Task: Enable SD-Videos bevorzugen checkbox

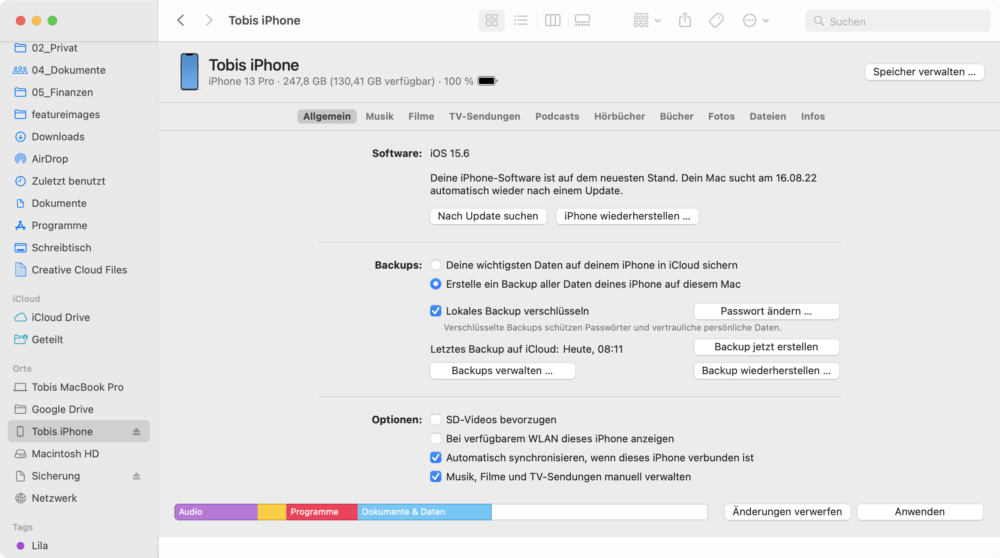Action: [436, 419]
